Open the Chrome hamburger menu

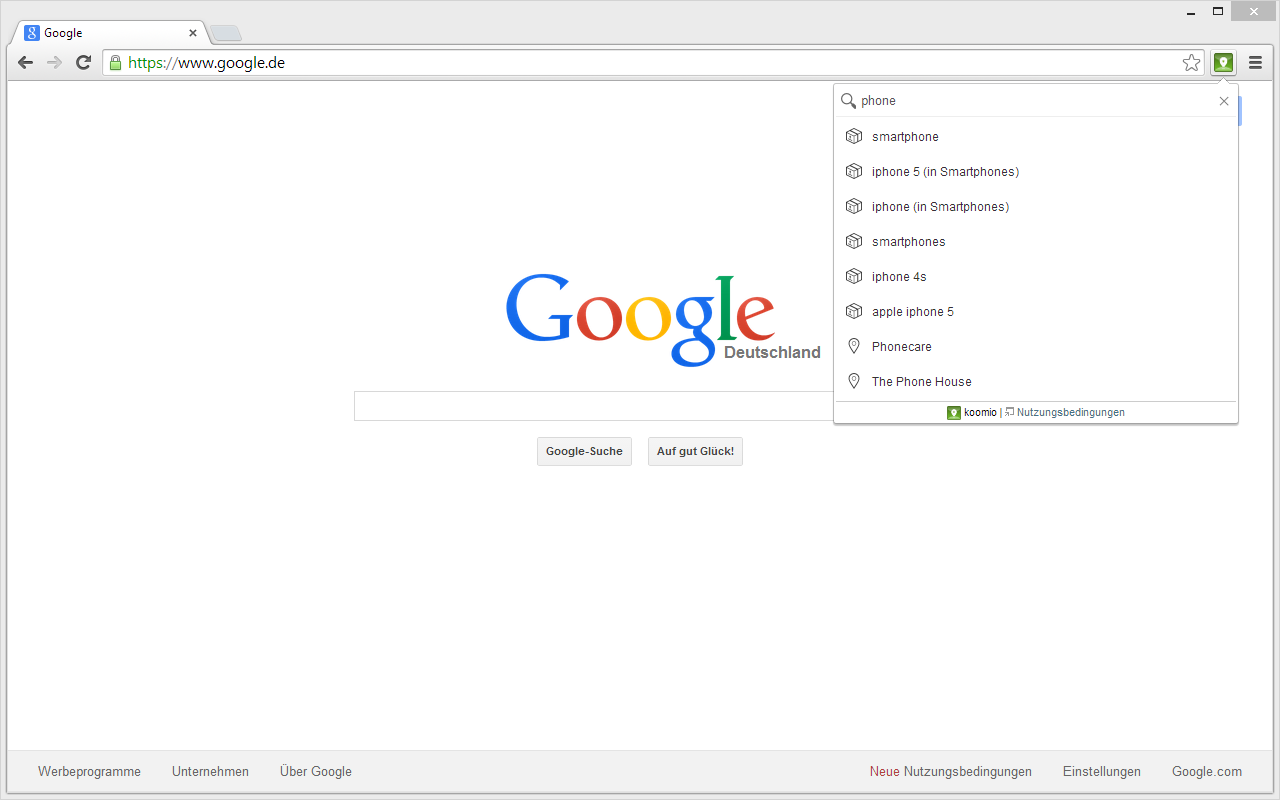point(1255,63)
